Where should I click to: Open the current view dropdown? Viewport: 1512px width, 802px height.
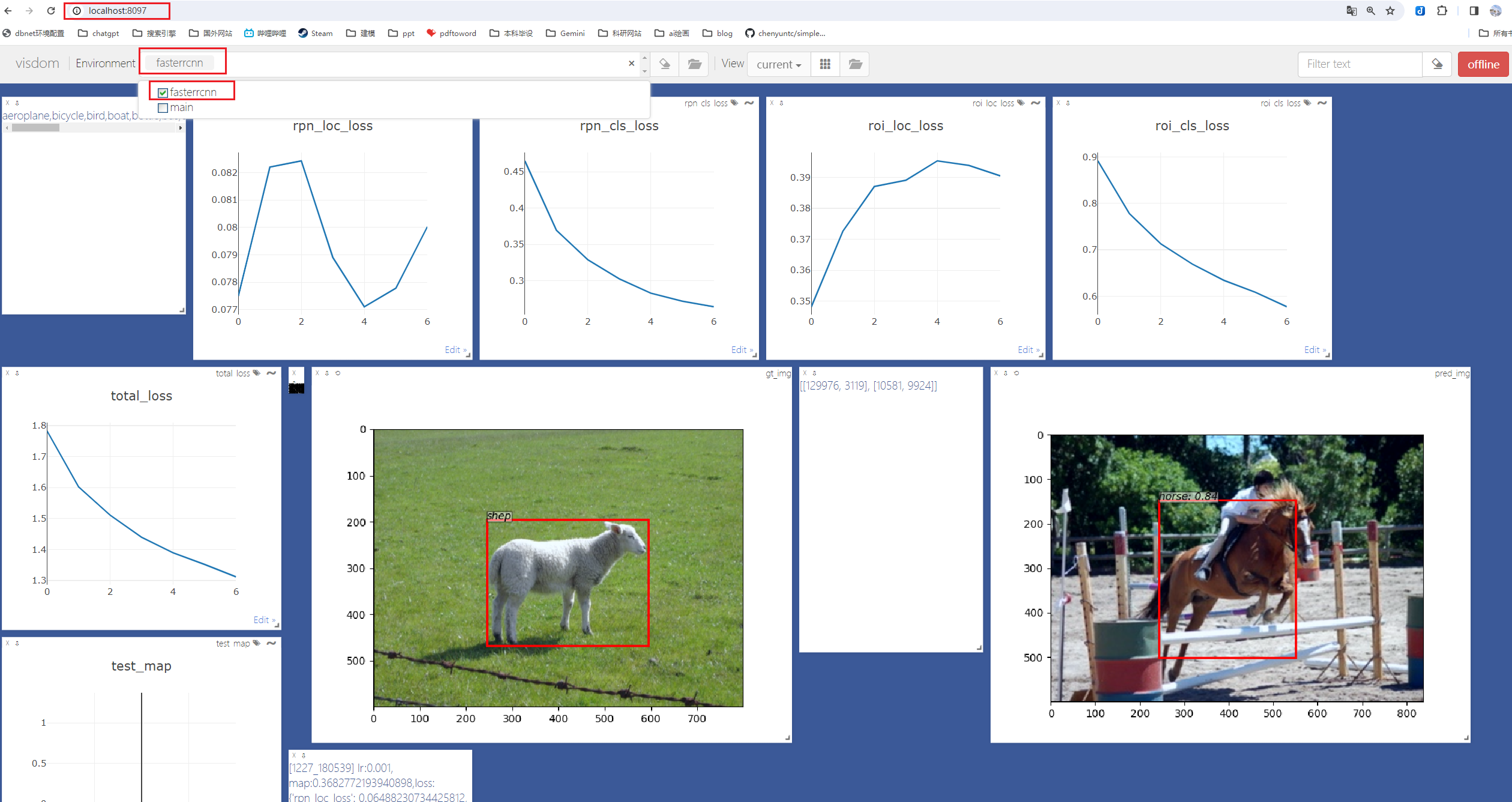[779, 64]
